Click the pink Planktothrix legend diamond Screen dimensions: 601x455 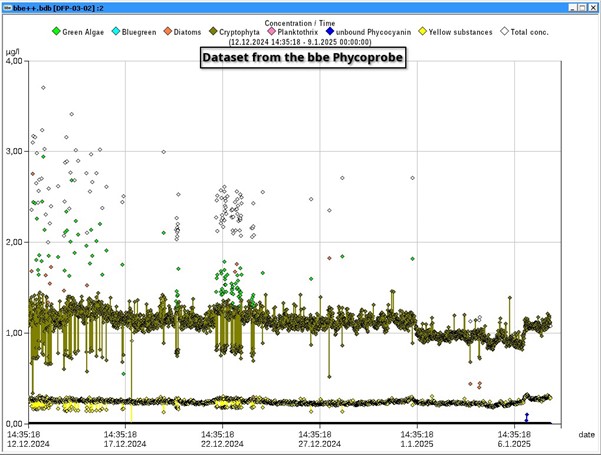[x=271, y=32]
